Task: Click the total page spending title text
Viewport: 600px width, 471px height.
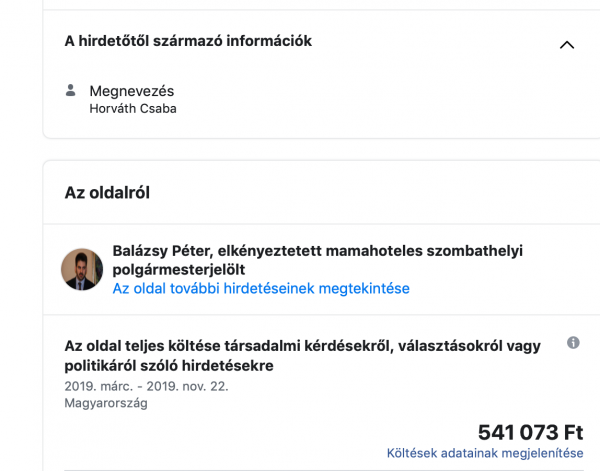Action: [x=302, y=355]
